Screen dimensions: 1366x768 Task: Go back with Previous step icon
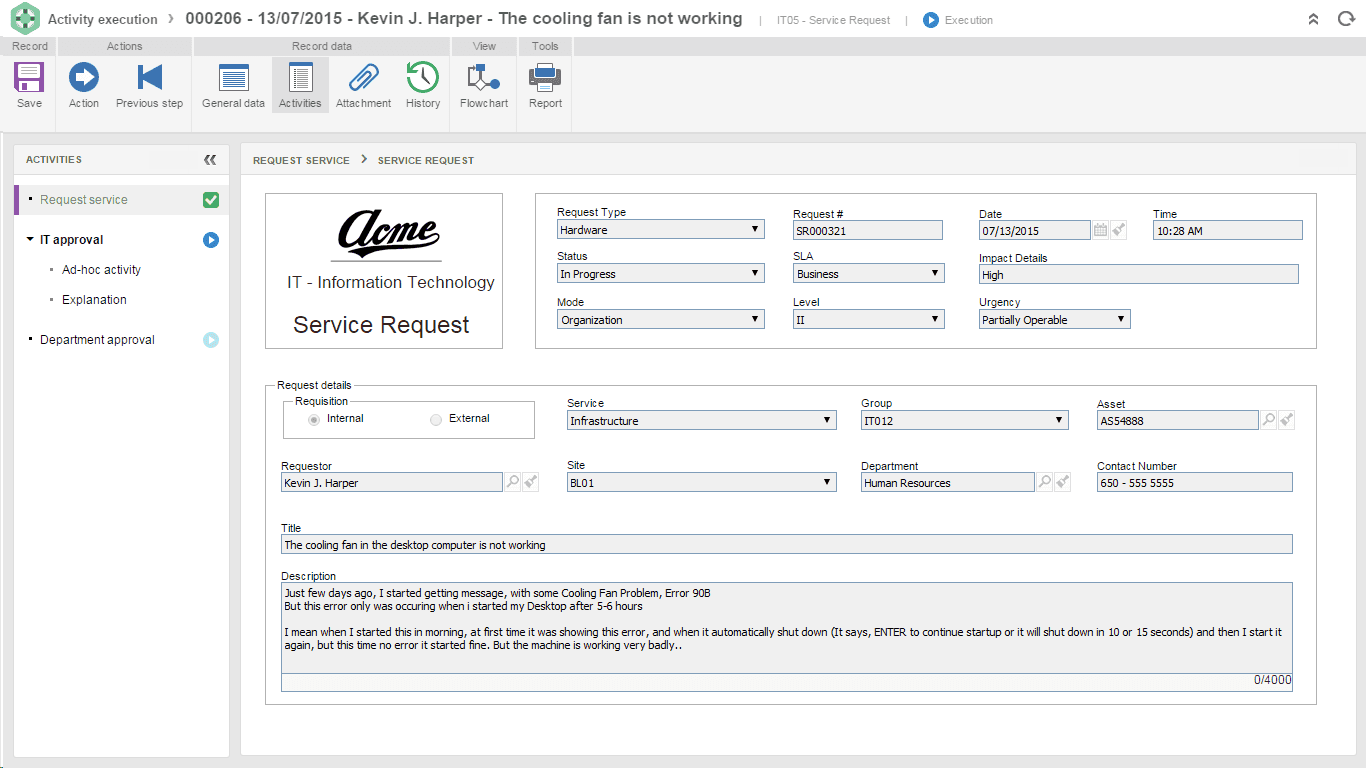click(x=149, y=78)
